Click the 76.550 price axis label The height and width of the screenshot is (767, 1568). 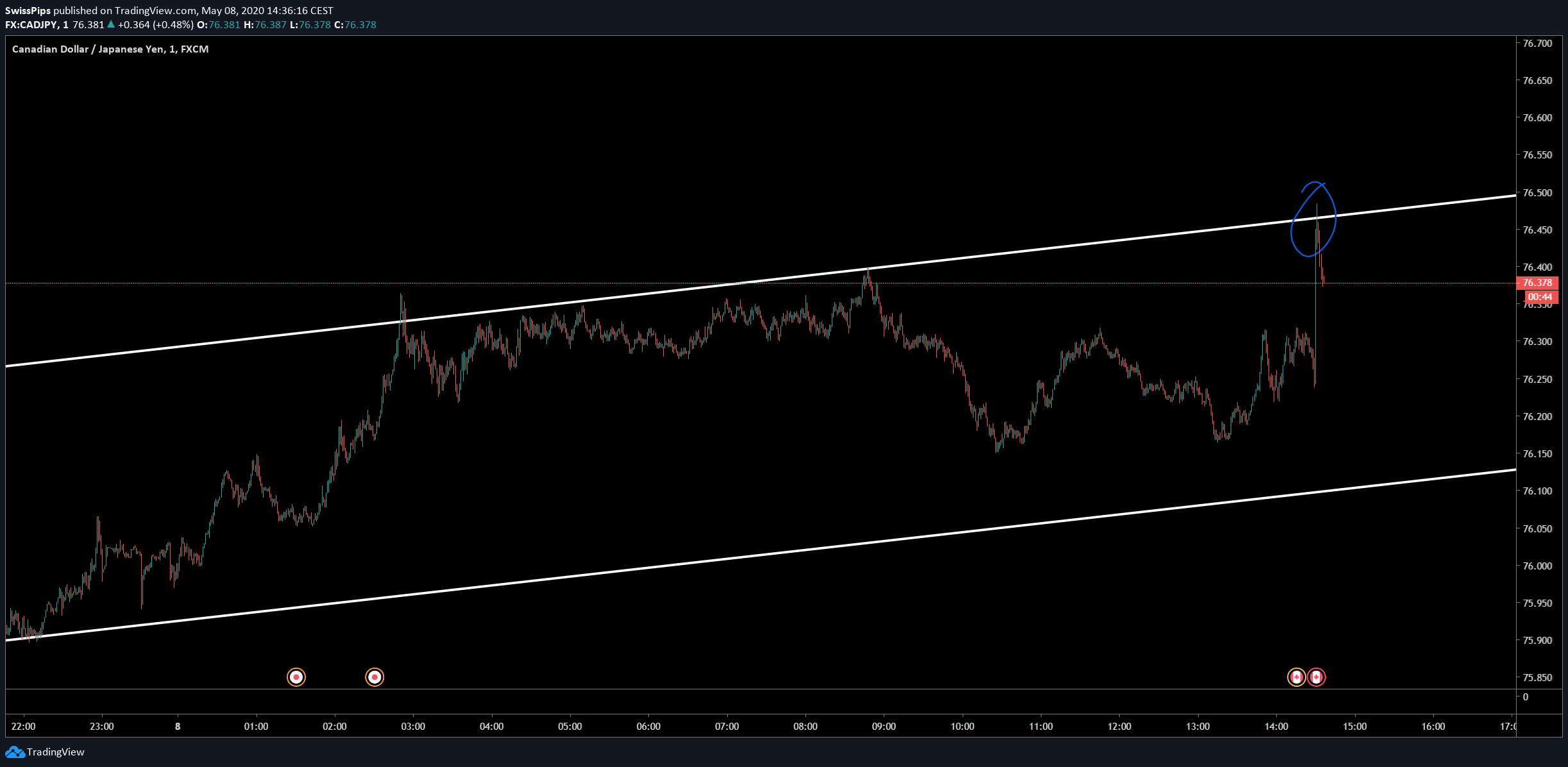coord(1537,155)
